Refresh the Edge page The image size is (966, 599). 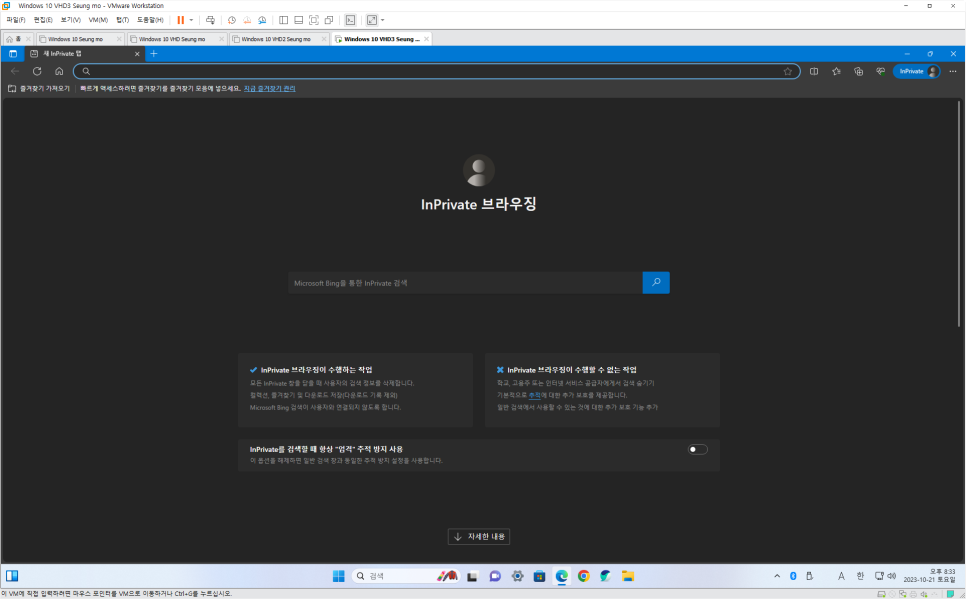(37, 71)
